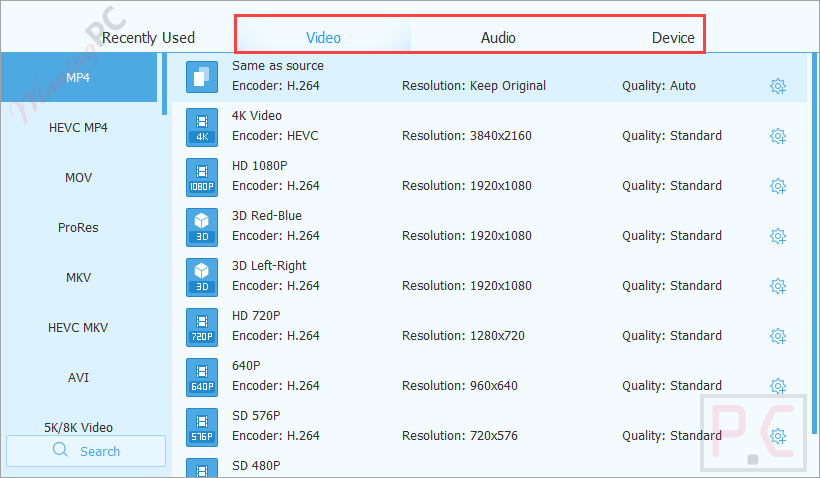Click the magnifier icon in Search box
Screen dimensions: 820x478
click(x=61, y=449)
